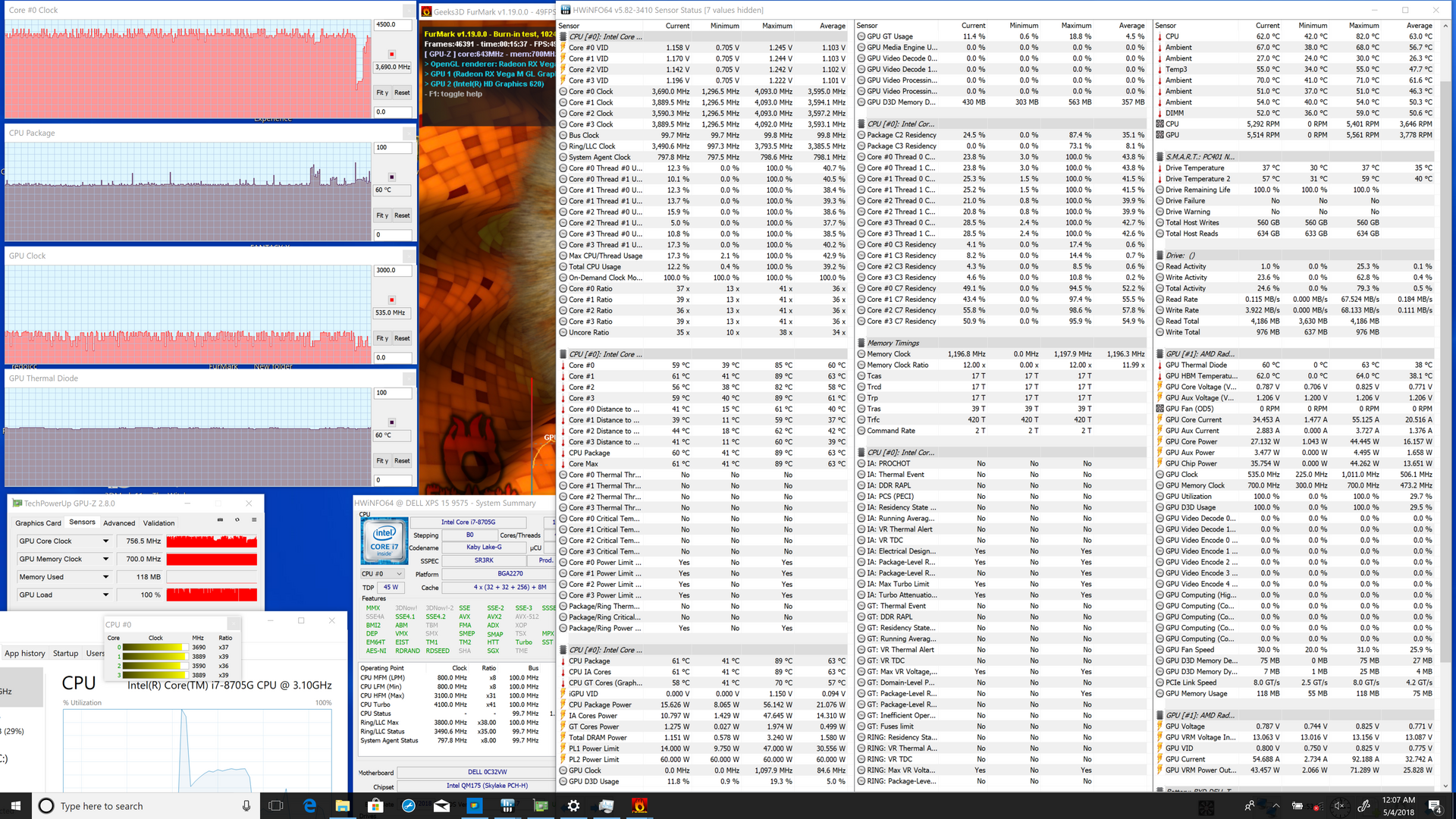Select Sensors tab in GPU-Z
Screen dimensions: 1456x819
pyautogui.click(x=82, y=522)
